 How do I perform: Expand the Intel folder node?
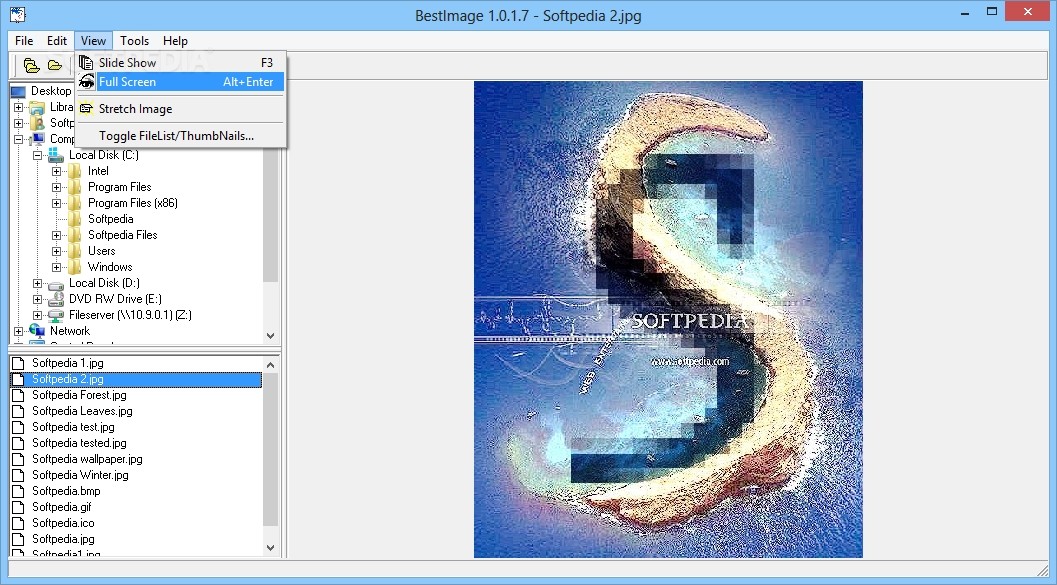pyautogui.click(x=56, y=171)
